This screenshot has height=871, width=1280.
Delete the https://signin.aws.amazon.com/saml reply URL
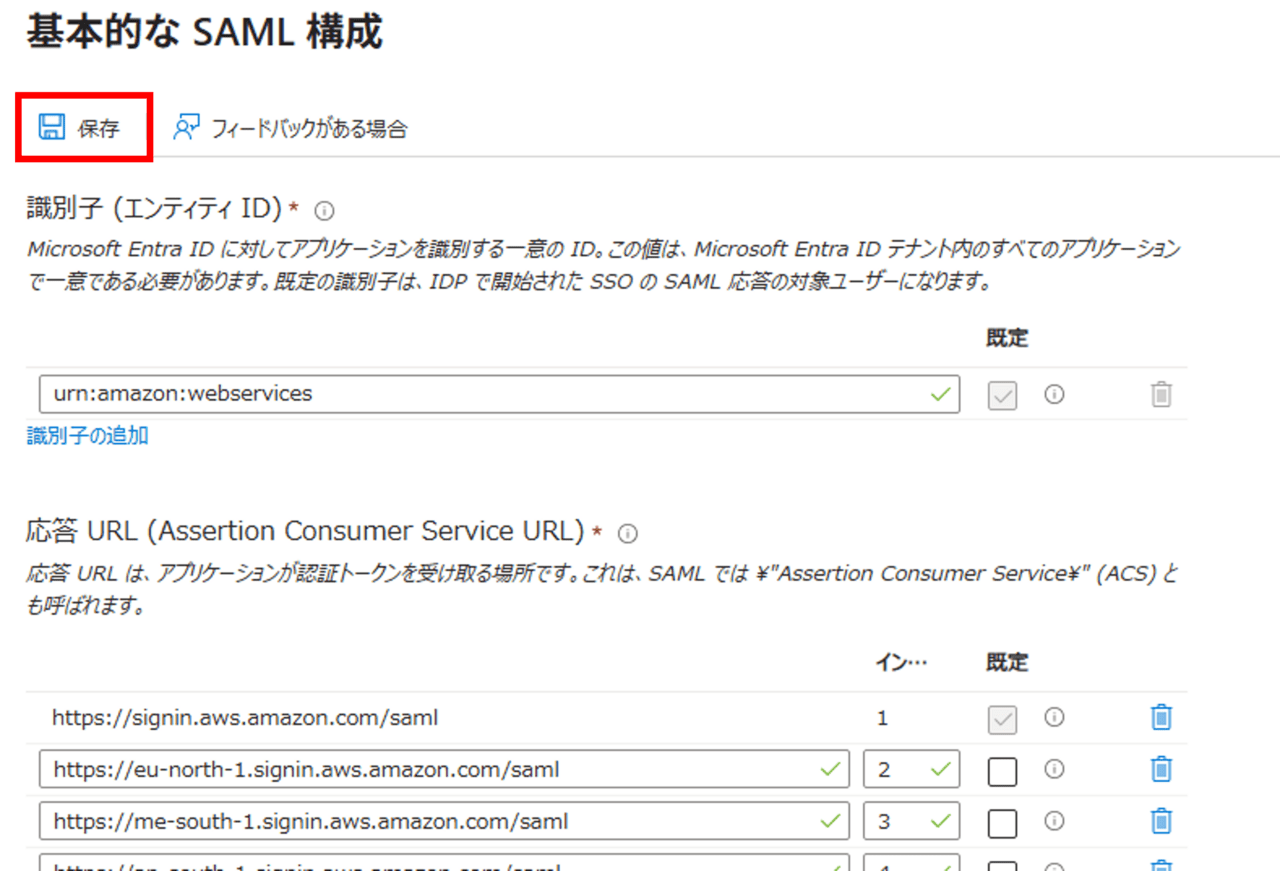[x=1160, y=717]
